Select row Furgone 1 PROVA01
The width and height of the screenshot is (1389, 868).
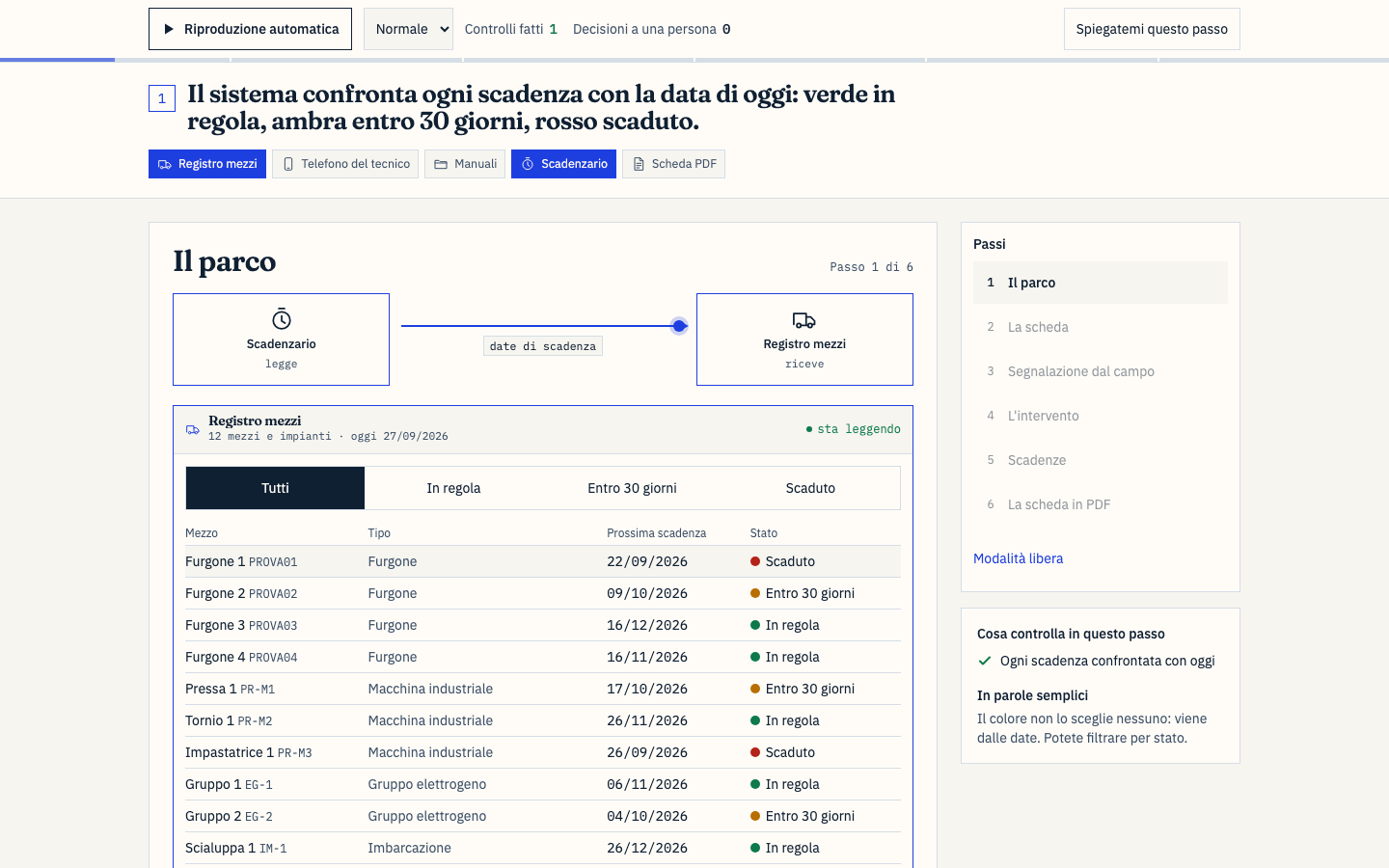[x=543, y=561]
